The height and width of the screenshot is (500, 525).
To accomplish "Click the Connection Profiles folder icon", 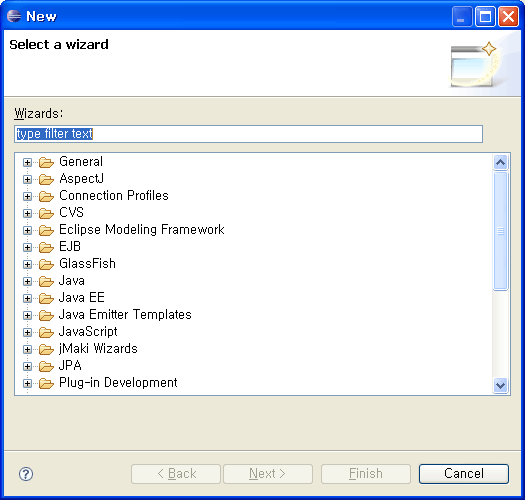I will (46, 196).
